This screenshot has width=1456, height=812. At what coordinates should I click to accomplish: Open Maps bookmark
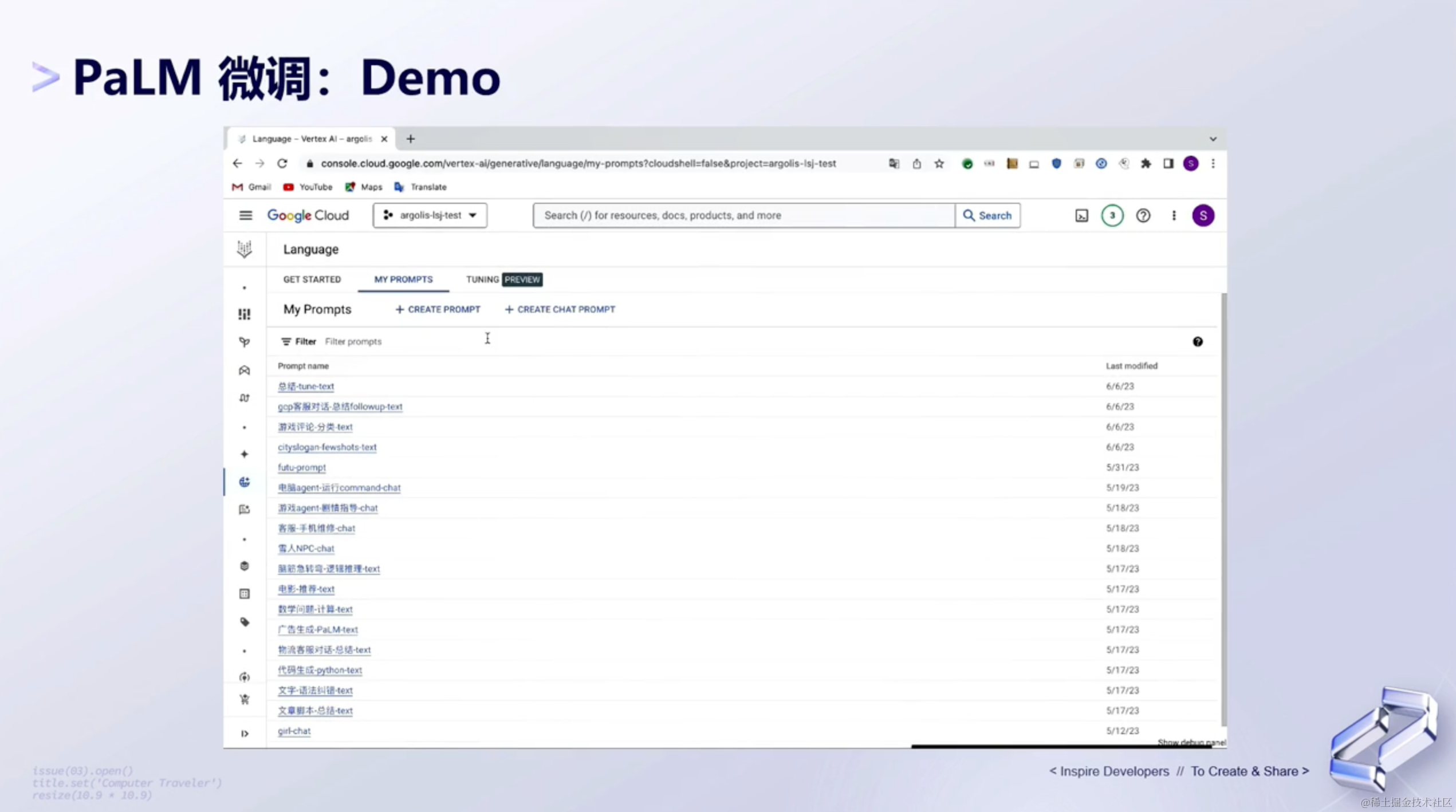tap(363, 187)
